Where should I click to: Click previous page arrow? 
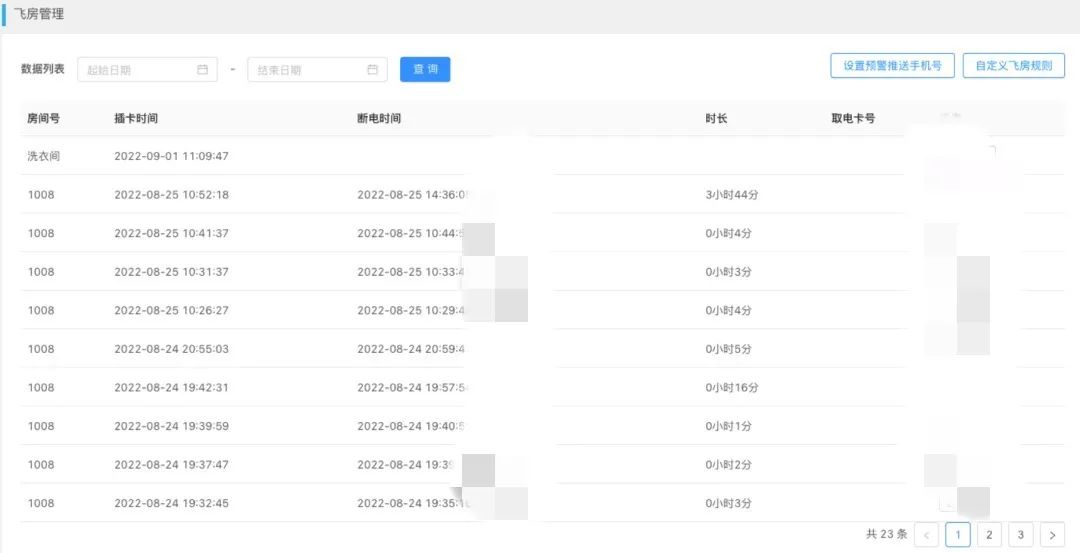pos(926,535)
